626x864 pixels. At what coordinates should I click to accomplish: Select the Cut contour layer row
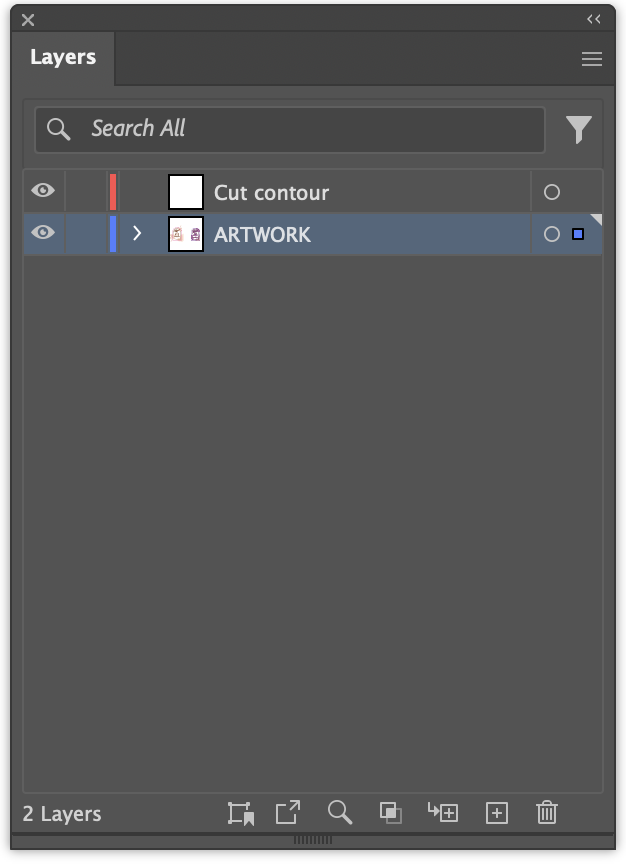[360, 192]
